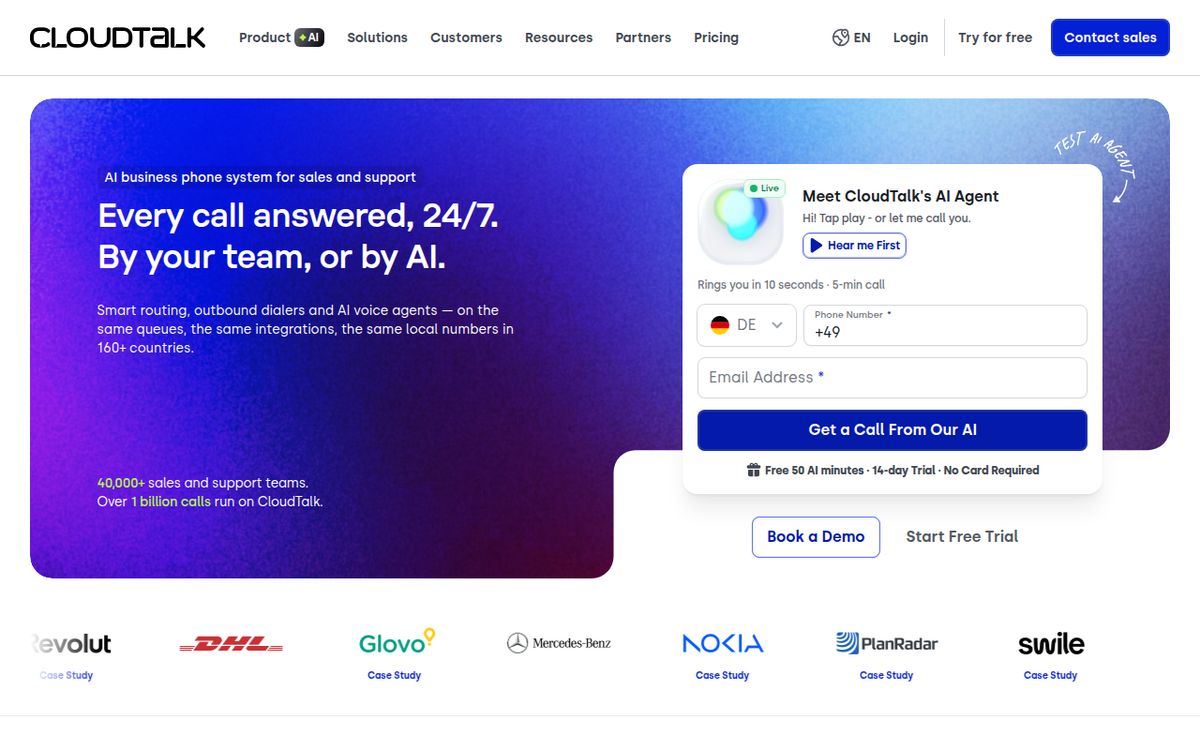Click the German flag icon
Image resolution: width=1200 pixels, height=750 pixels.
(x=719, y=325)
